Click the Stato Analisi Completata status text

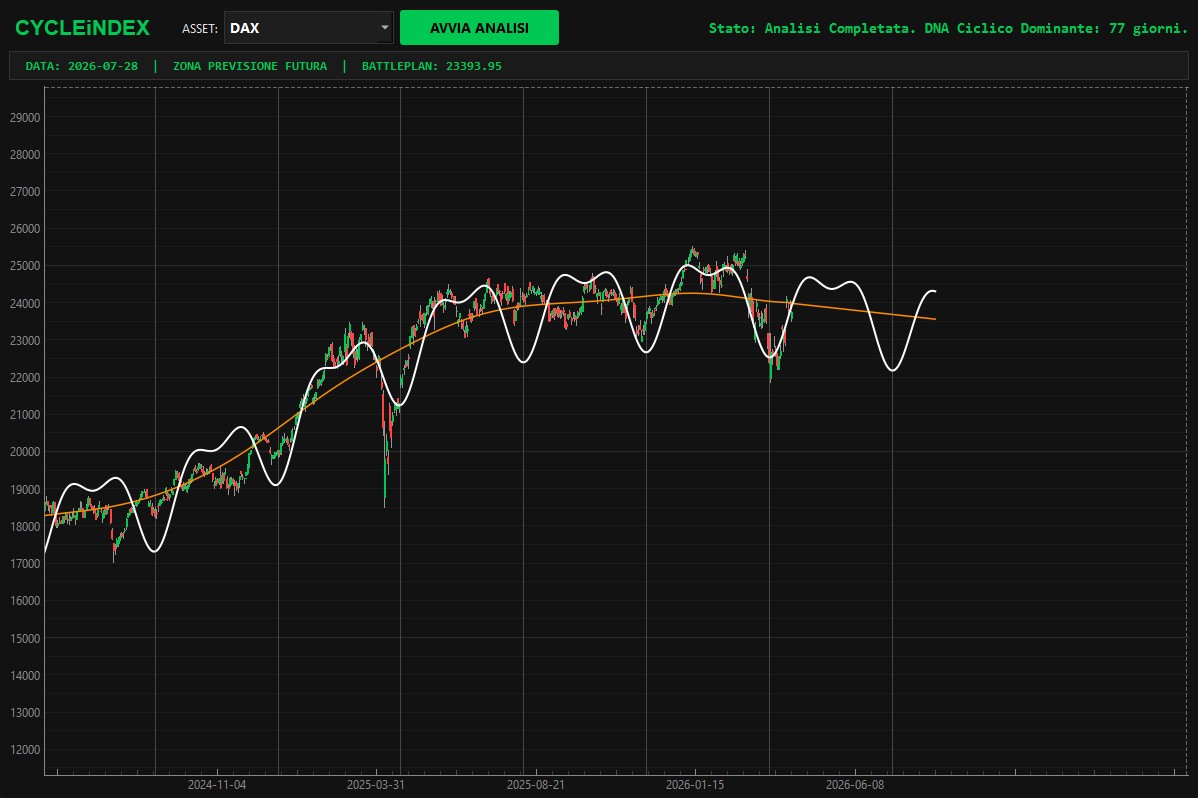pos(948,28)
